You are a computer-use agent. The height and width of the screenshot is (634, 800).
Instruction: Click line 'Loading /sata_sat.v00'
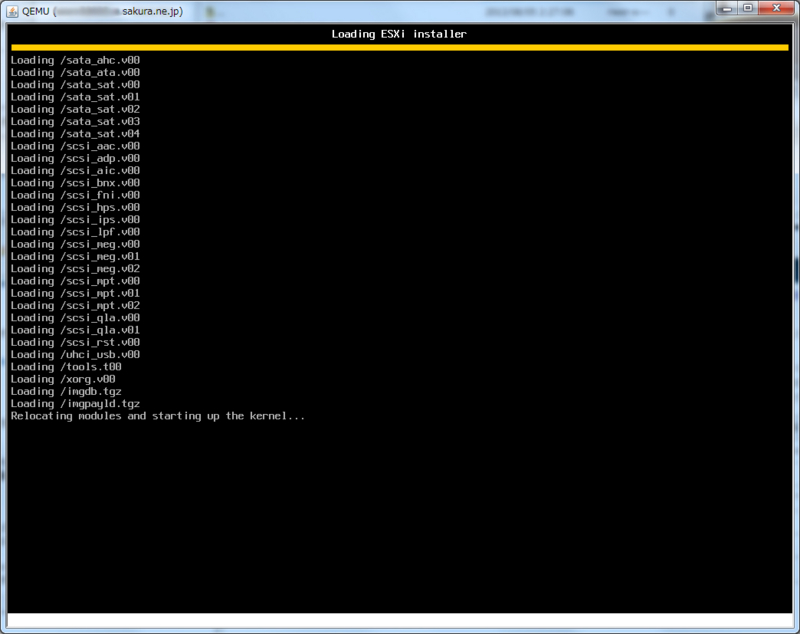[75, 85]
